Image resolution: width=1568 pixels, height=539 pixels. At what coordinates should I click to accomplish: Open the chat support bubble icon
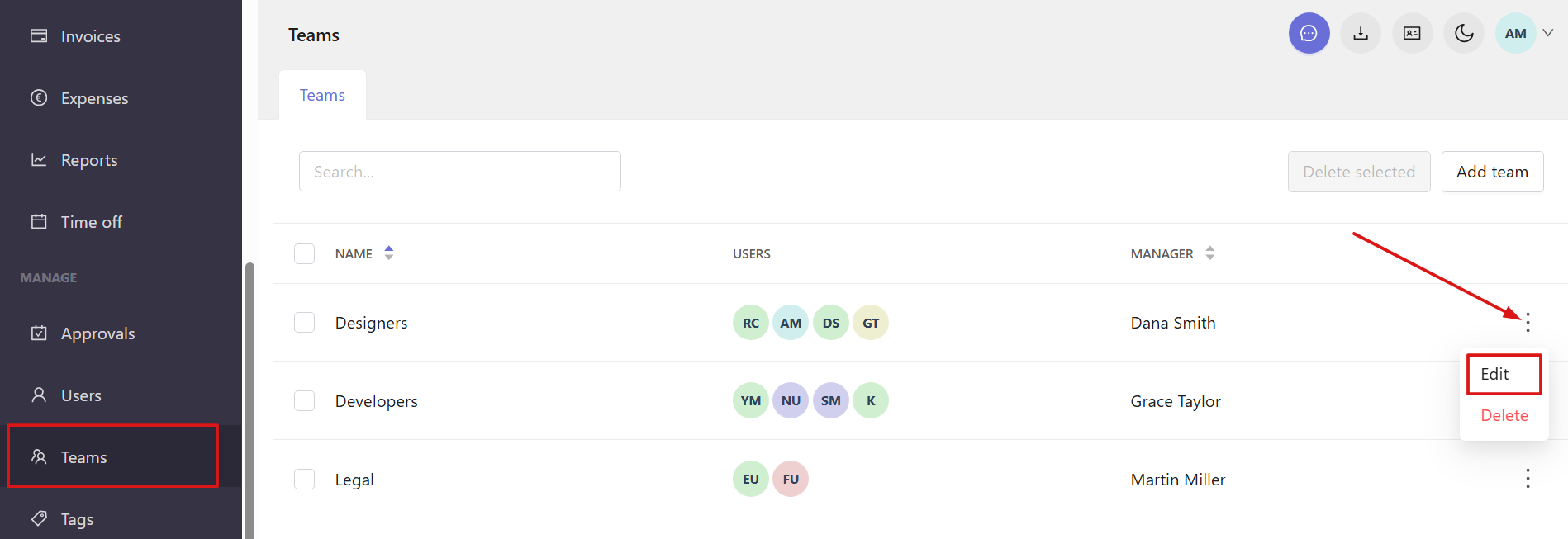coord(1309,33)
